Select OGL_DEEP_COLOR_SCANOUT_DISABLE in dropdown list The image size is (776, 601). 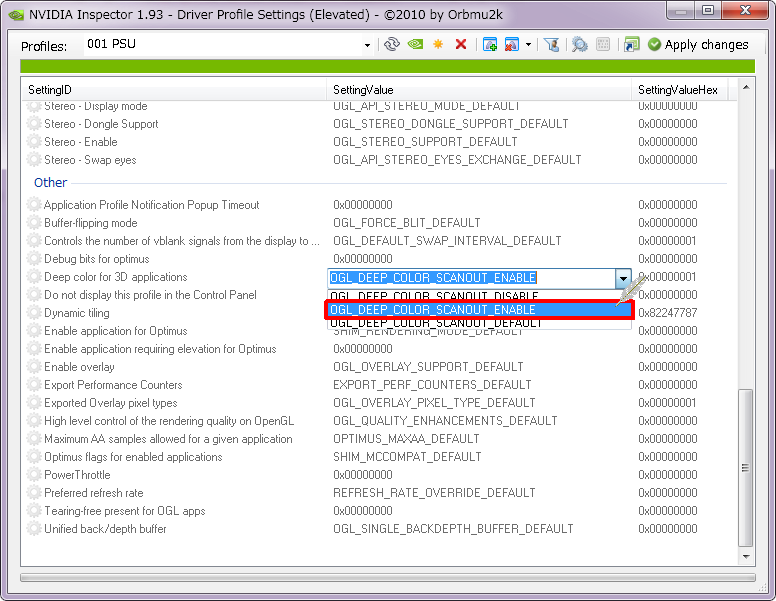pyautogui.click(x=480, y=296)
